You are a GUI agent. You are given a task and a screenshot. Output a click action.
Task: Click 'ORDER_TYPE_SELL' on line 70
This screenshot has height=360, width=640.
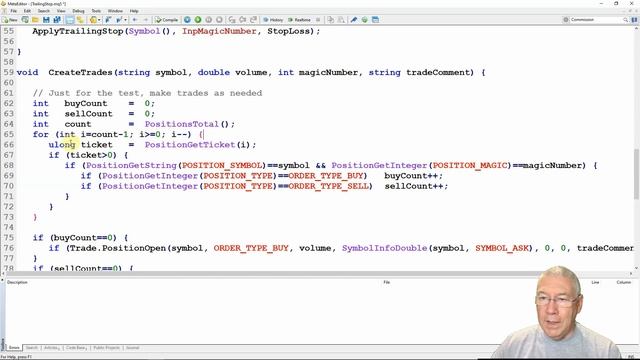coord(329,186)
